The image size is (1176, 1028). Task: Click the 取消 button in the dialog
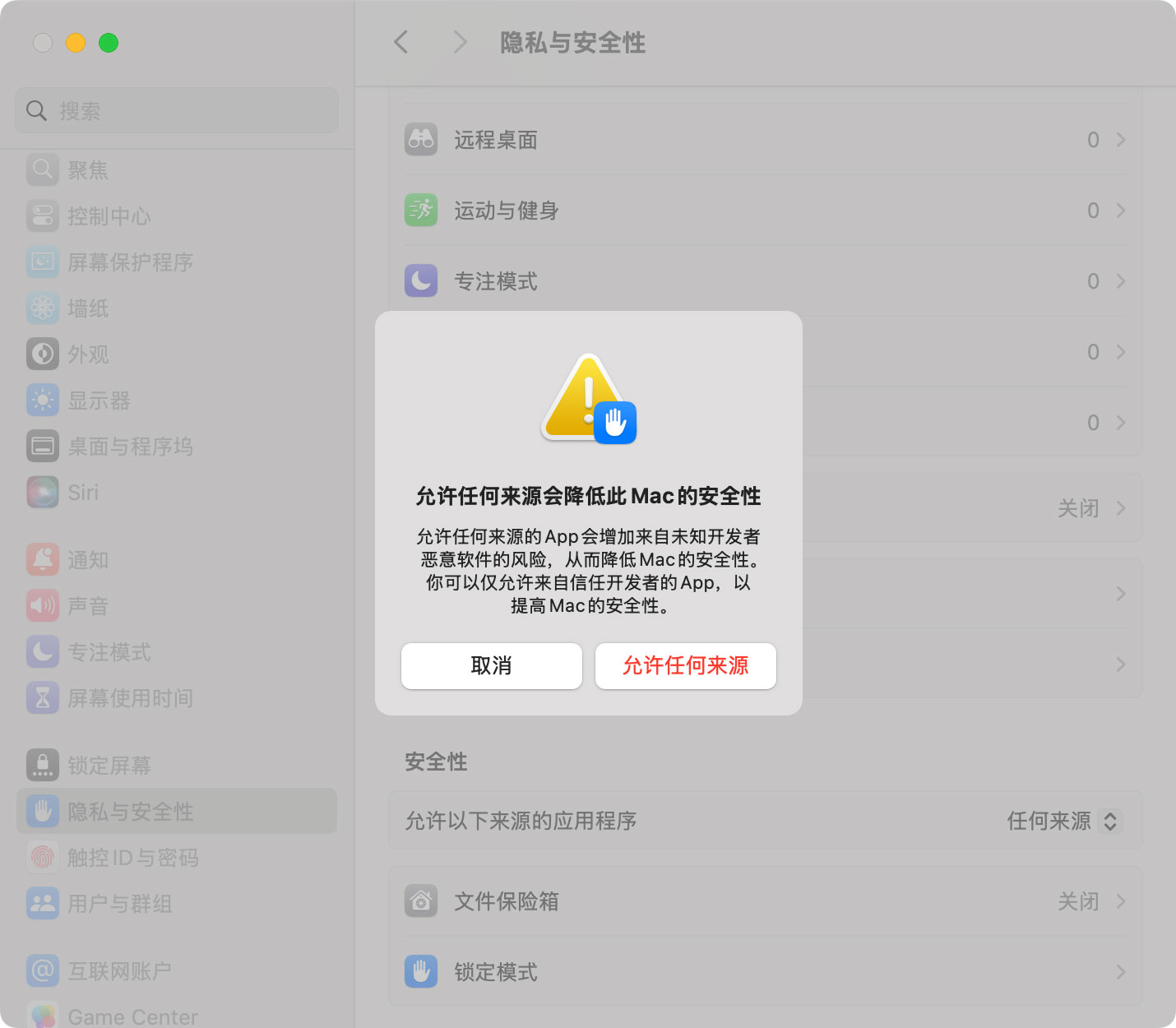pos(491,666)
